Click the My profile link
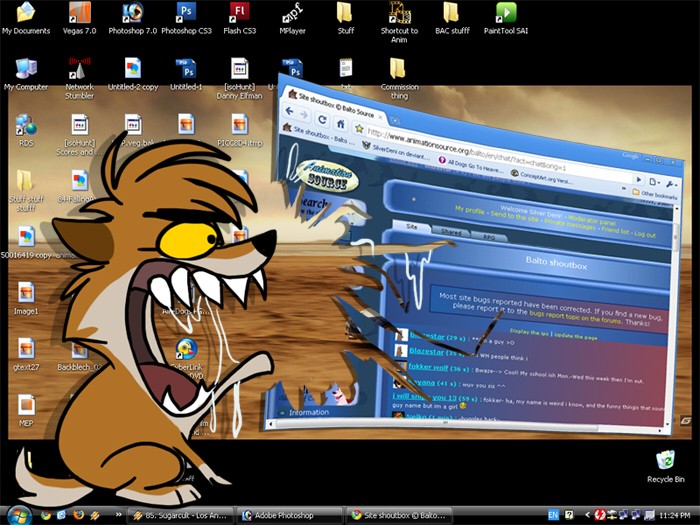 [469, 209]
